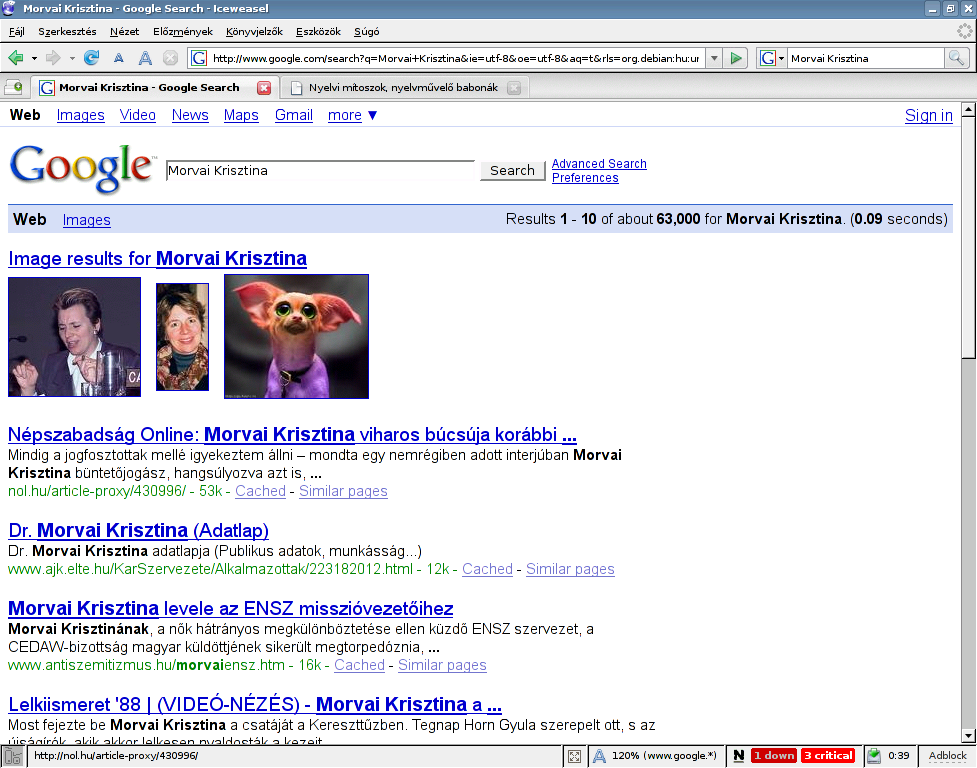The height and width of the screenshot is (768, 977).
Task: Open the Advanced Search link
Action: [x=599, y=164]
